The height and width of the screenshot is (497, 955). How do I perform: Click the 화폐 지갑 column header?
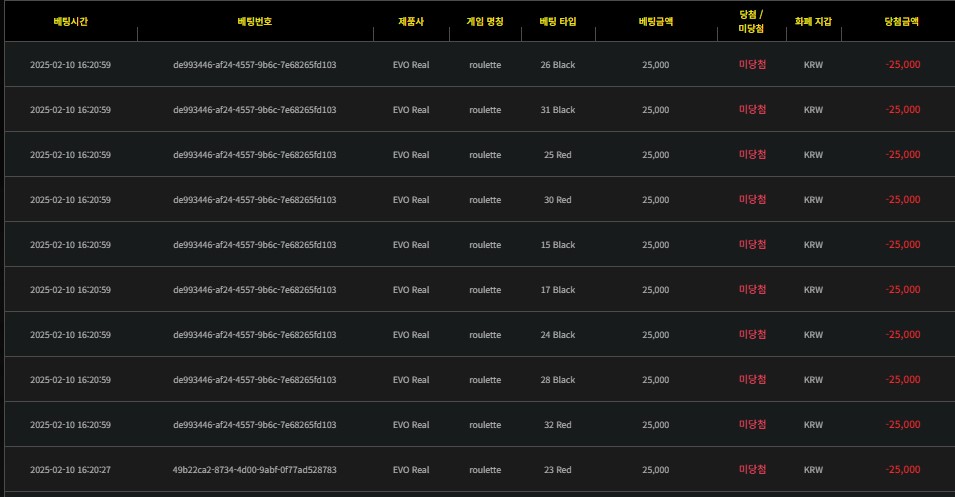(813, 21)
